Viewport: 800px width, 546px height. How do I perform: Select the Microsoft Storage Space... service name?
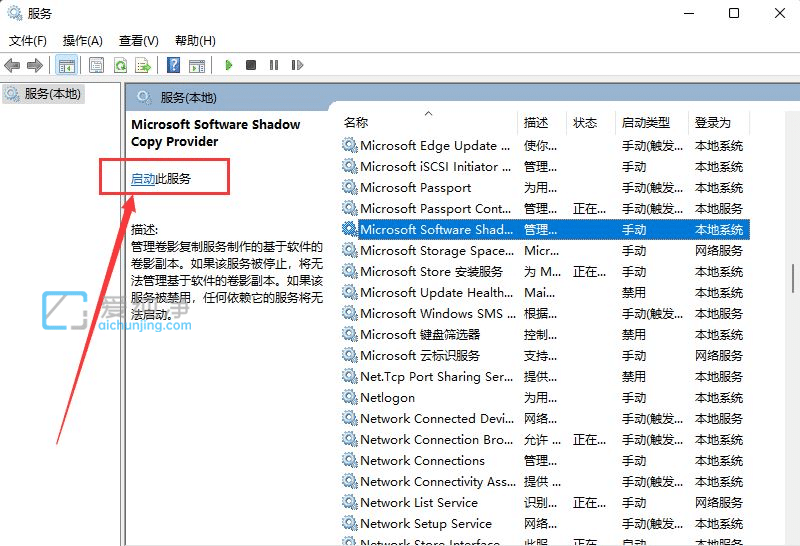pyautogui.click(x=437, y=250)
